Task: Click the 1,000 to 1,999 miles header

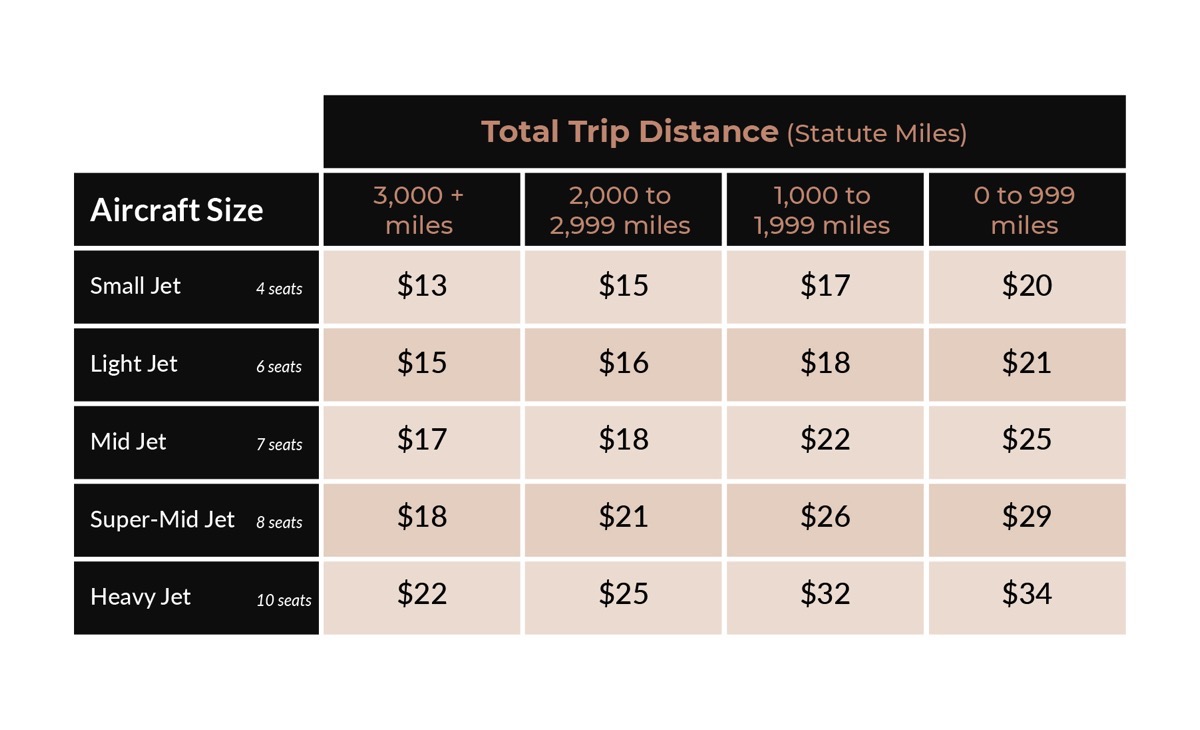Action: pos(825,210)
